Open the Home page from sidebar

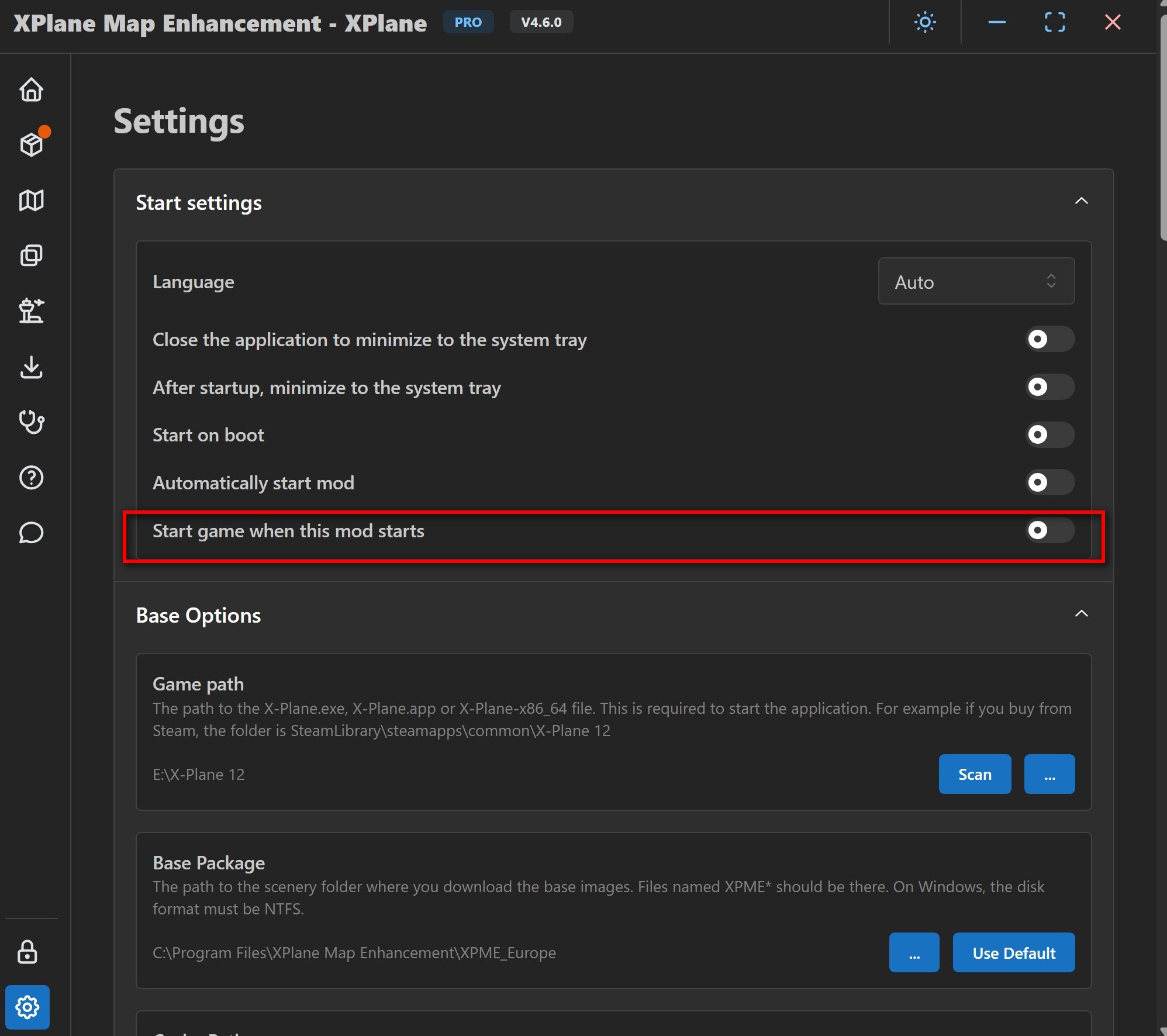(31, 89)
